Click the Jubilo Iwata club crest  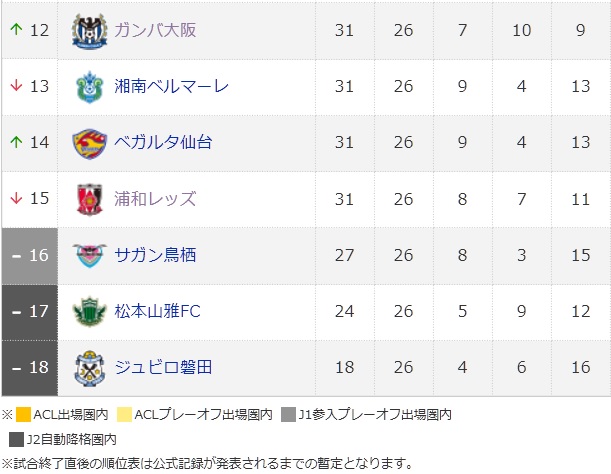click(x=89, y=368)
